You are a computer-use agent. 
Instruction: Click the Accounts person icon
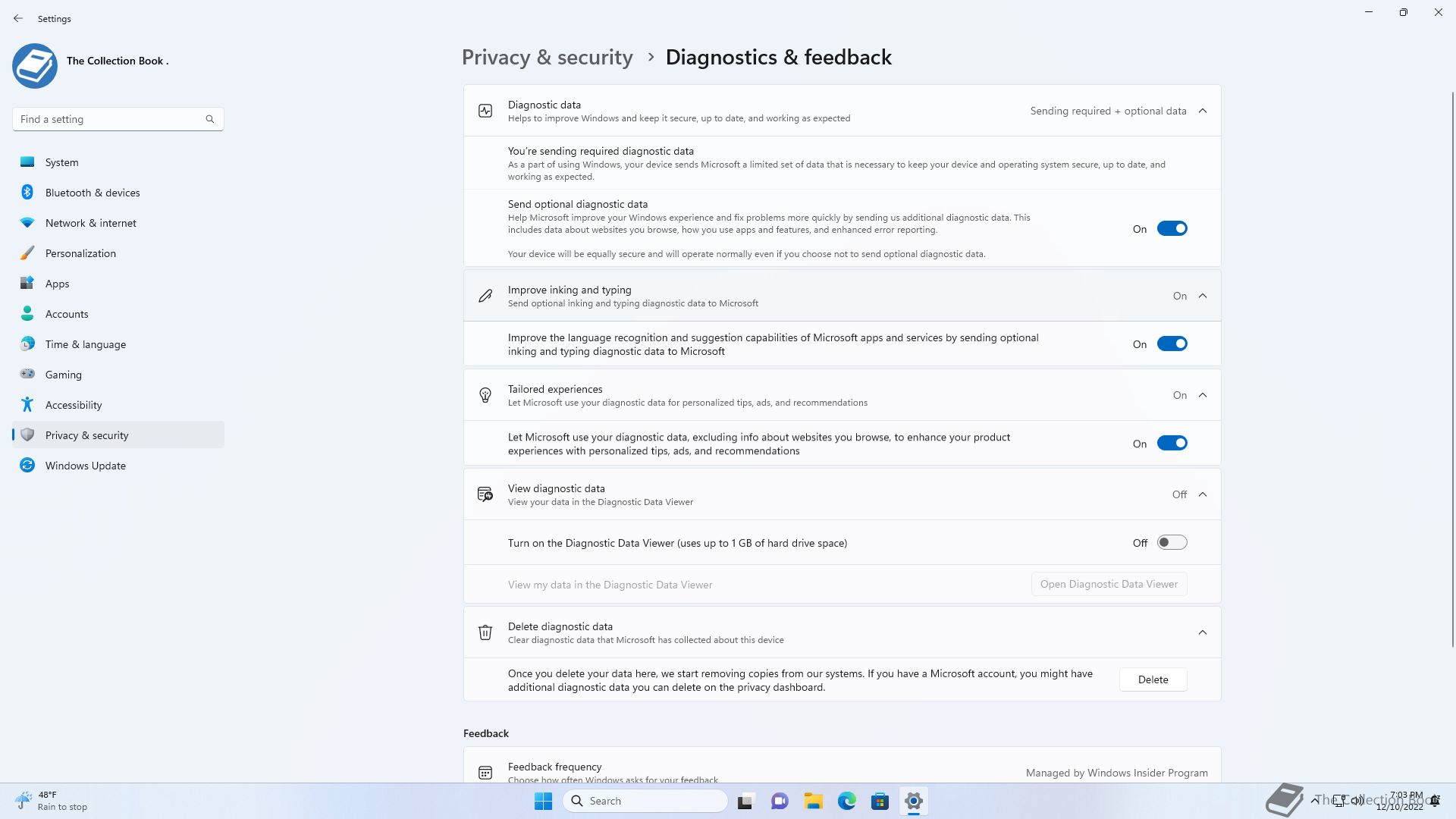tap(27, 313)
